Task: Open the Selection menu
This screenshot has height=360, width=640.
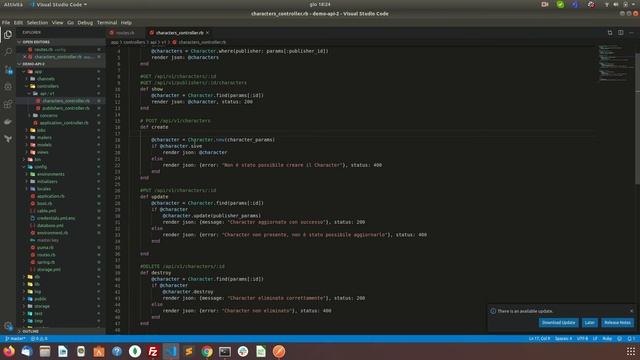Action: (38, 23)
